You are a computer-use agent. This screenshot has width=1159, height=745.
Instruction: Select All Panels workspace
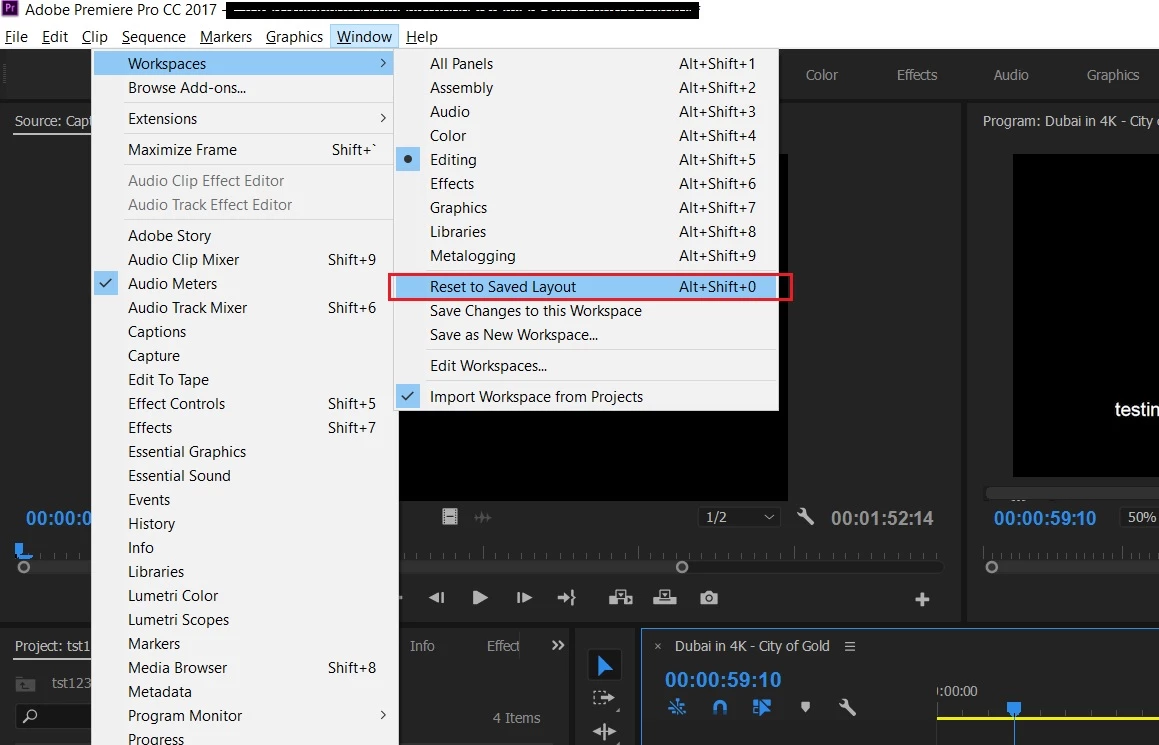(585, 64)
